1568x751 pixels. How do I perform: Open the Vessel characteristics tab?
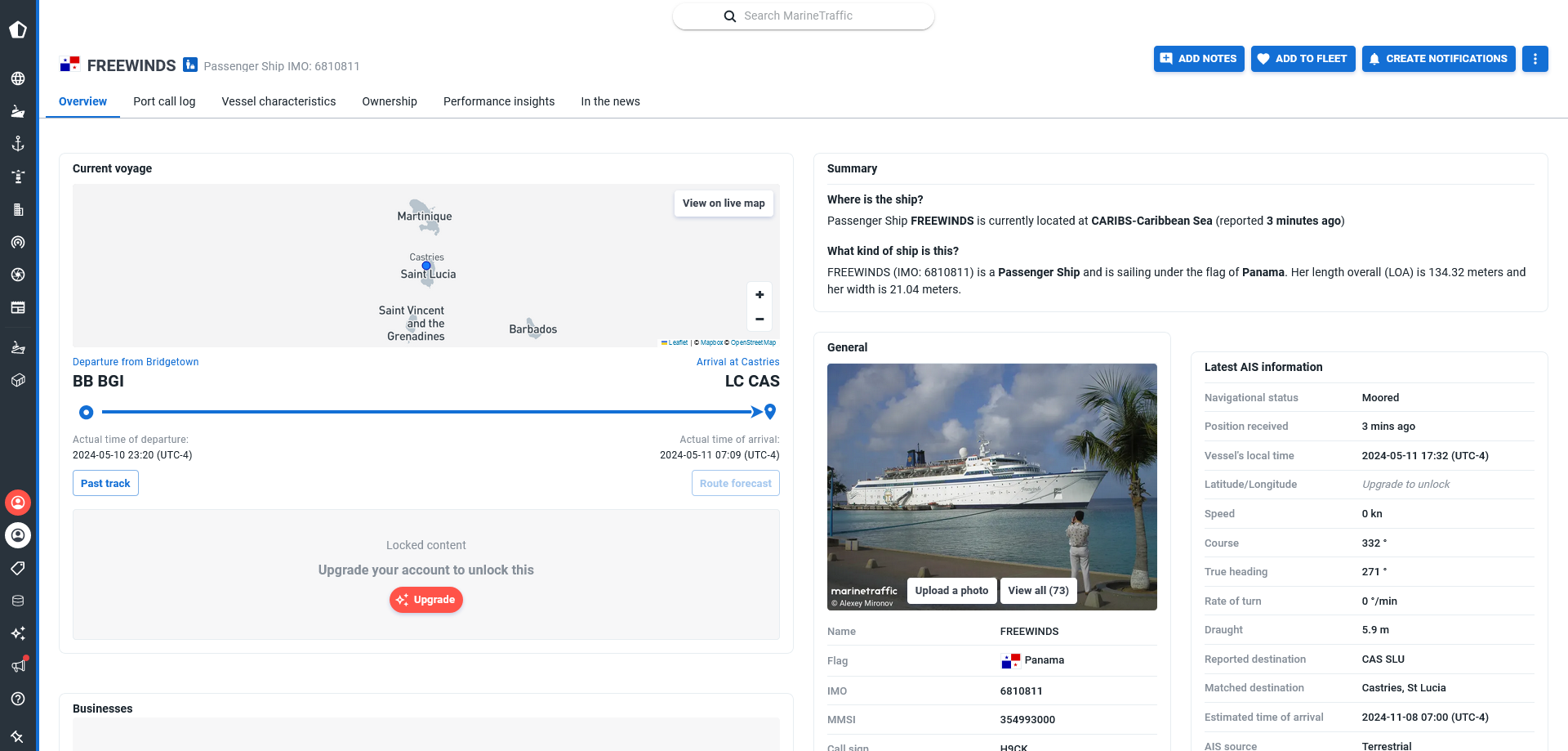[278, 101]
